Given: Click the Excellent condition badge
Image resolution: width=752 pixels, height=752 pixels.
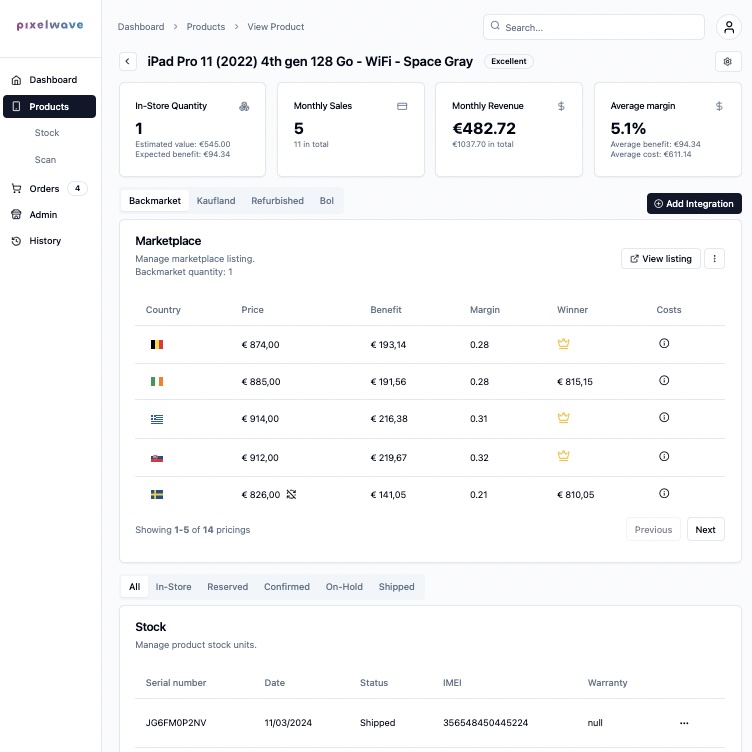Looking at the screenshot, I should 509,61.
